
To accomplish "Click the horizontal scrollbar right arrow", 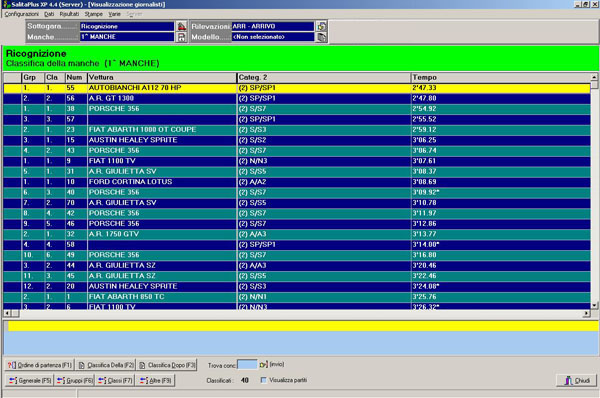I will 586,313.
